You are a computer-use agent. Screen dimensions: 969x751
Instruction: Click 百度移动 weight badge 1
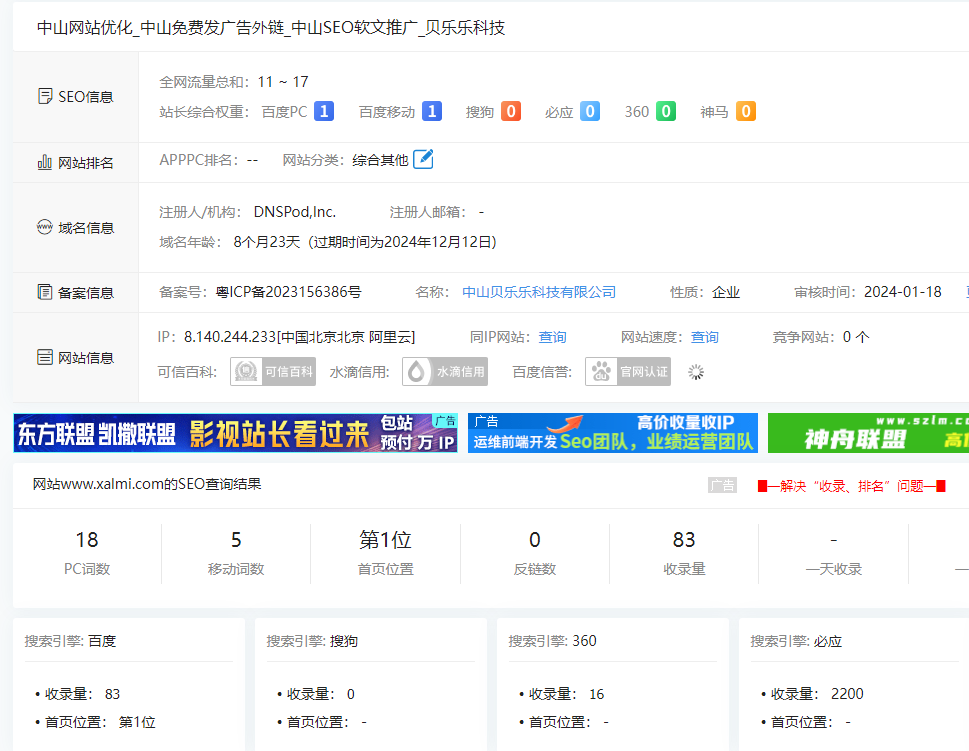[x=431, y=111]
